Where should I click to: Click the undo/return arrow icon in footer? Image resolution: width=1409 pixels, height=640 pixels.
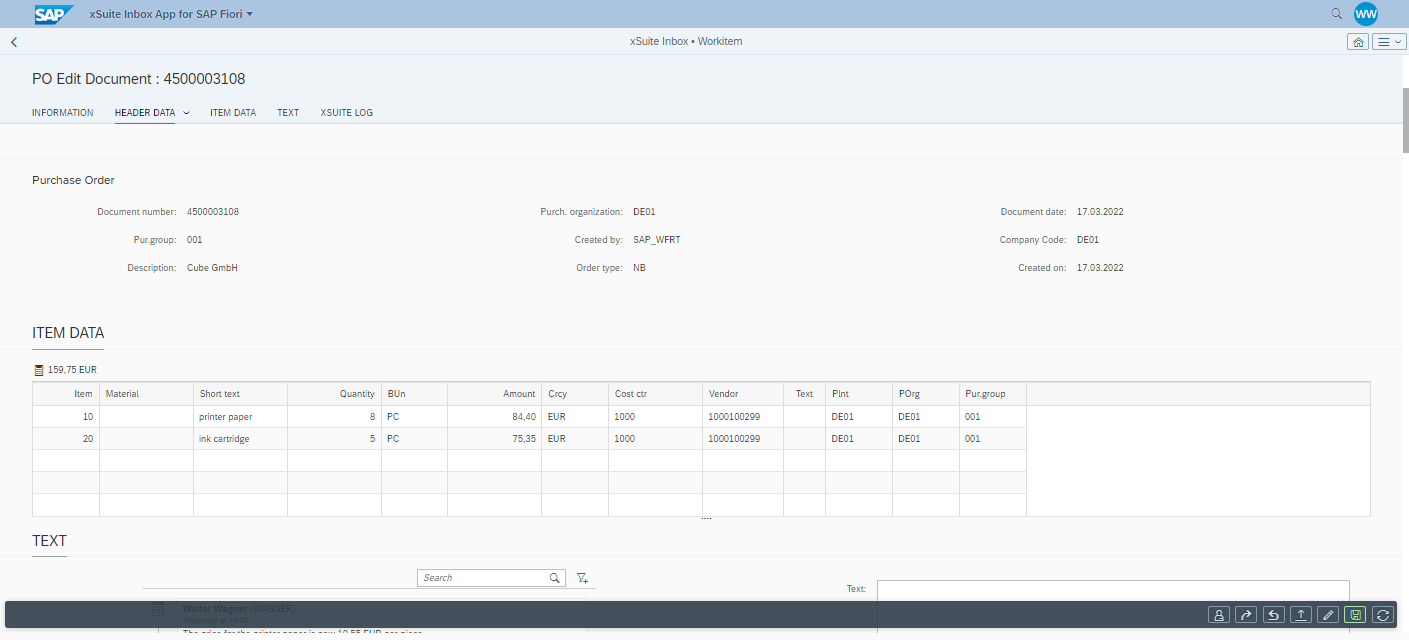(x=1273, y=615)
